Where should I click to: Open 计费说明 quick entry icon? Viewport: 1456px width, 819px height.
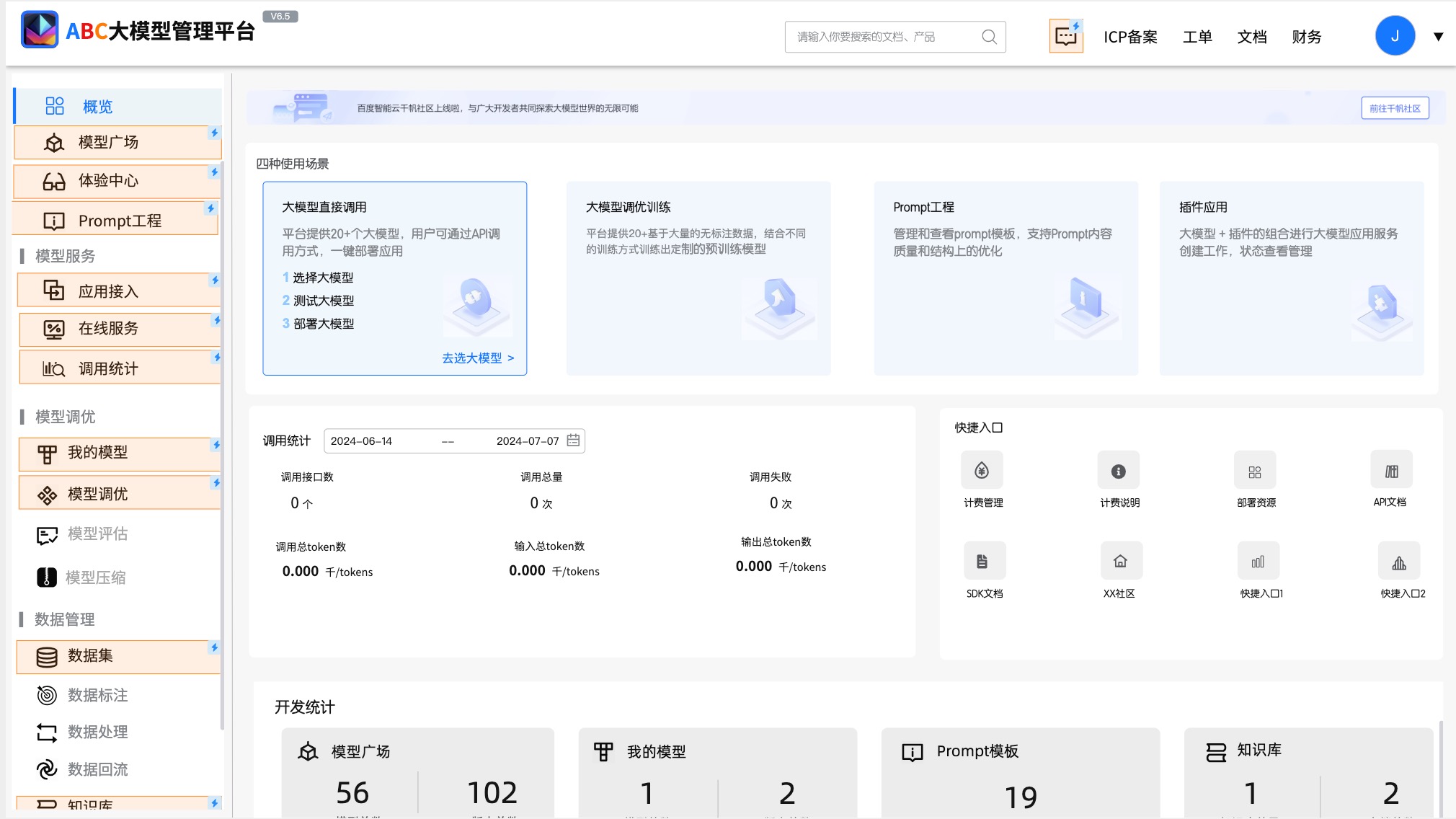tap(1119, 471)
